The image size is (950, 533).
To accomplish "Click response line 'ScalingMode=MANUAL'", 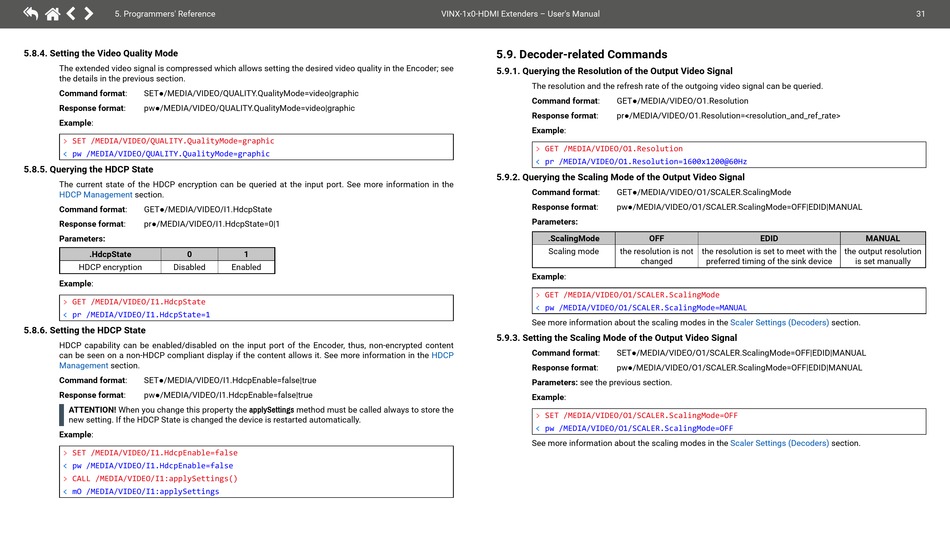I will [646, 308].
